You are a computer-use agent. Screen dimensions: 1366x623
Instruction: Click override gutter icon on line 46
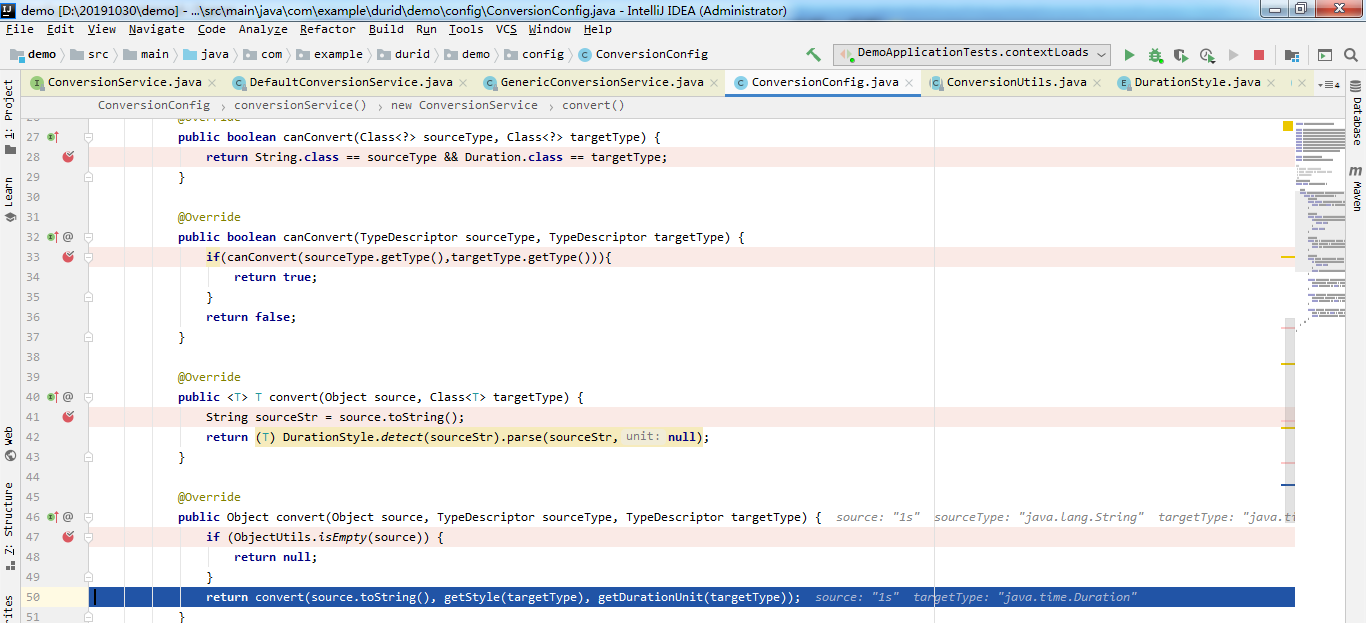52,517
